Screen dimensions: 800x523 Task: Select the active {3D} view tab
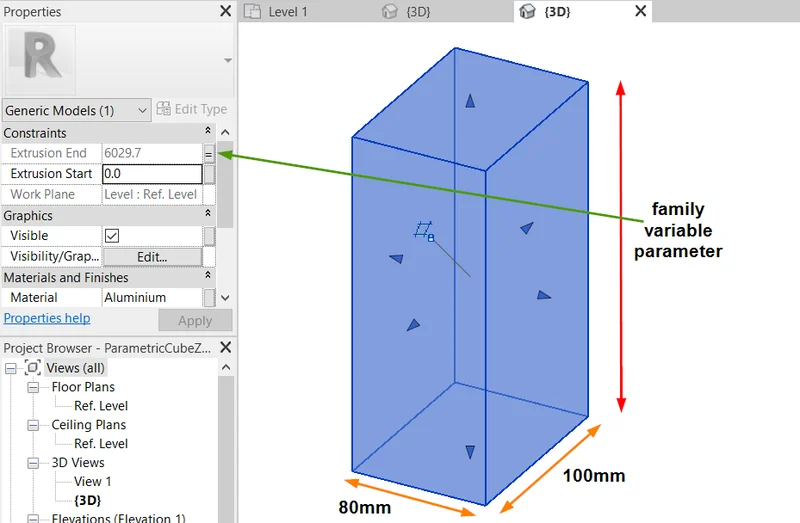click(x=557, y=11)
